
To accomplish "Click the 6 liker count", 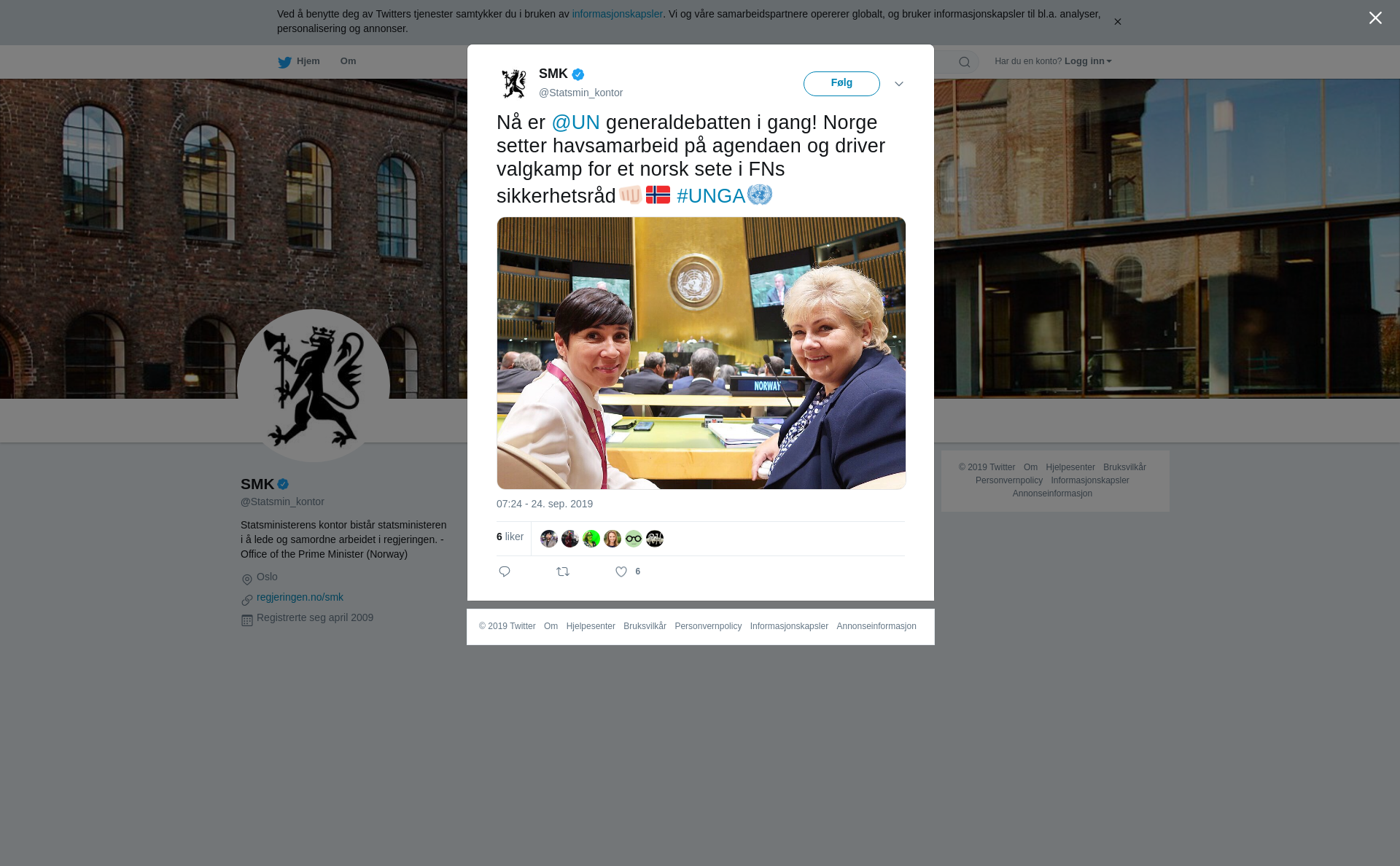I will pyautogui.click(x=510, y=537).
